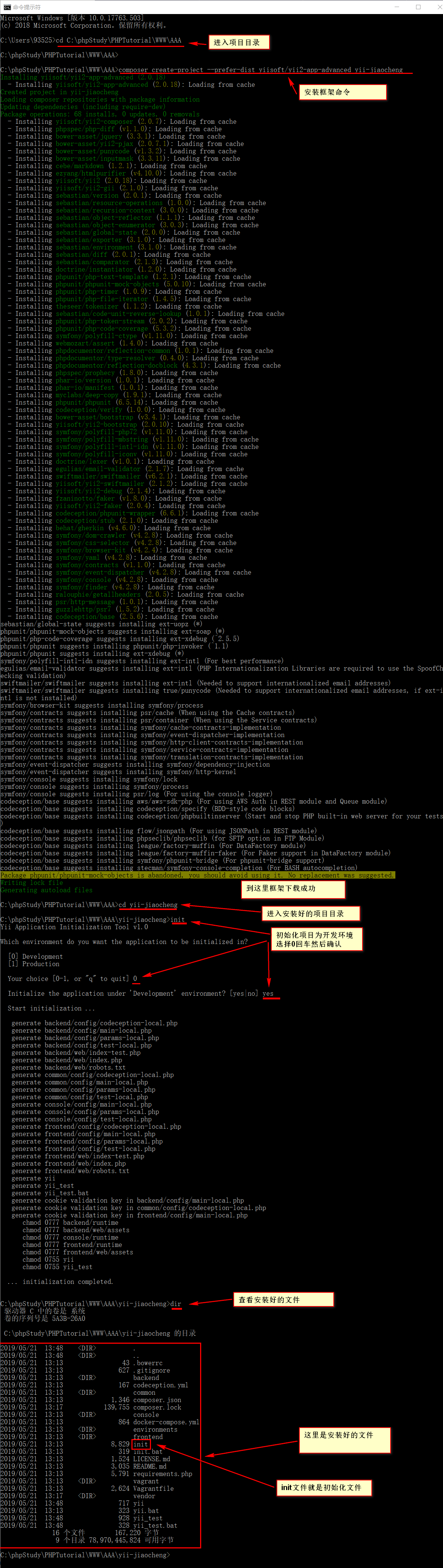Click the final yii-jiaocheng prompt line
443x1568 pixels.
tap(85, 1555)
